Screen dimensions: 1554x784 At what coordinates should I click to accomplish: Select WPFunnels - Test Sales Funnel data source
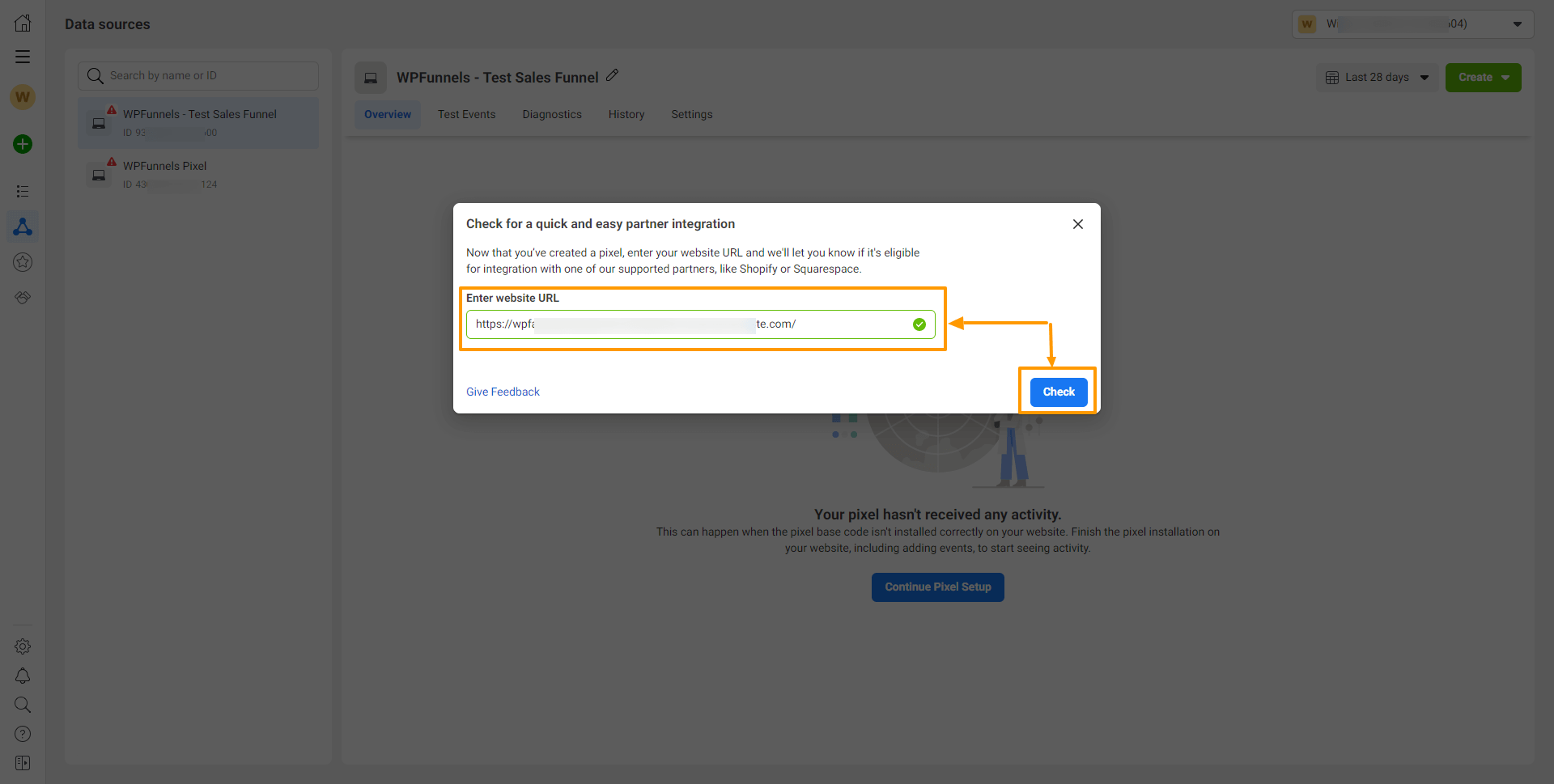198,123
